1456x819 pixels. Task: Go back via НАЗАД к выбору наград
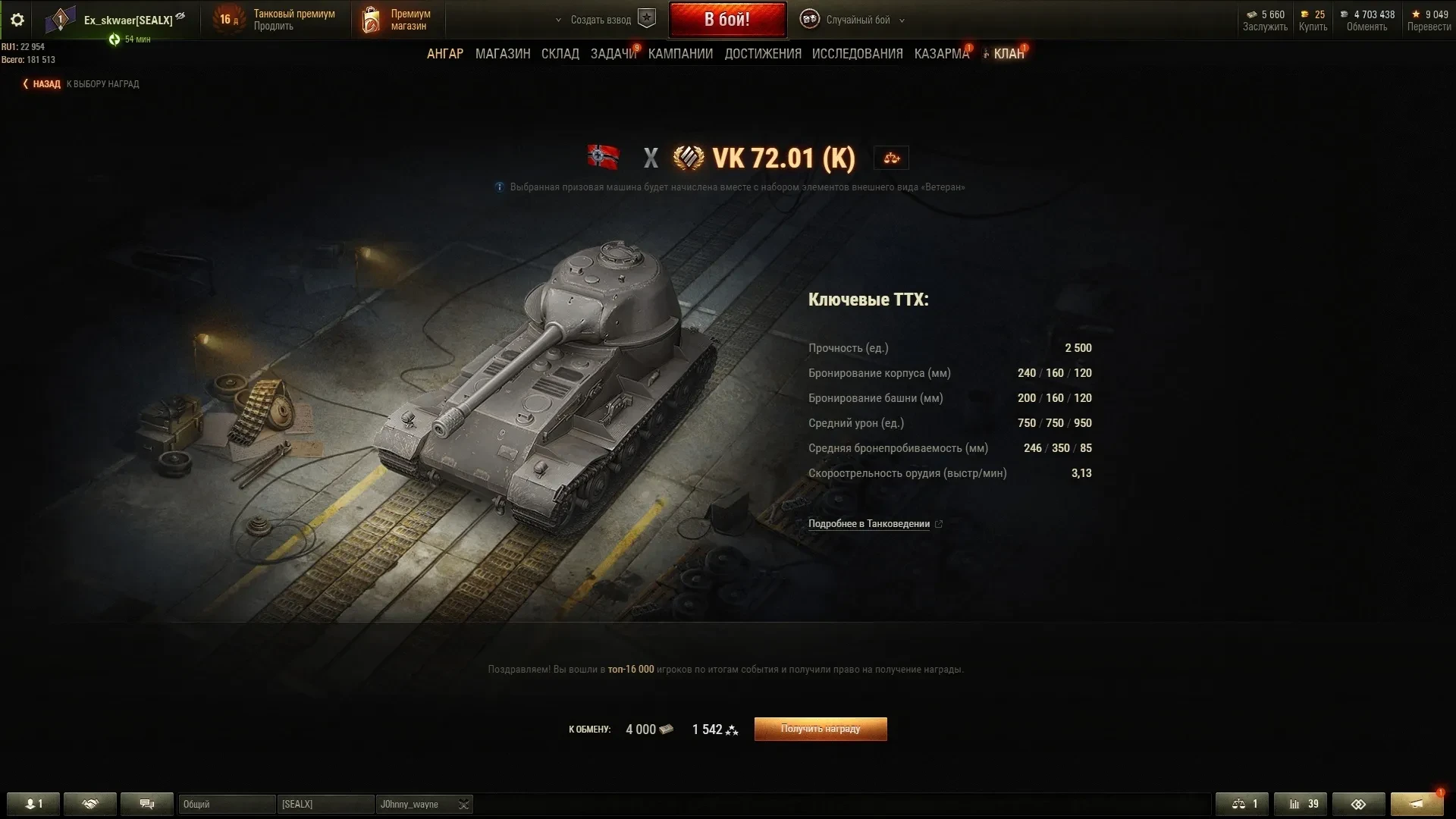click(x=81, y=84)
